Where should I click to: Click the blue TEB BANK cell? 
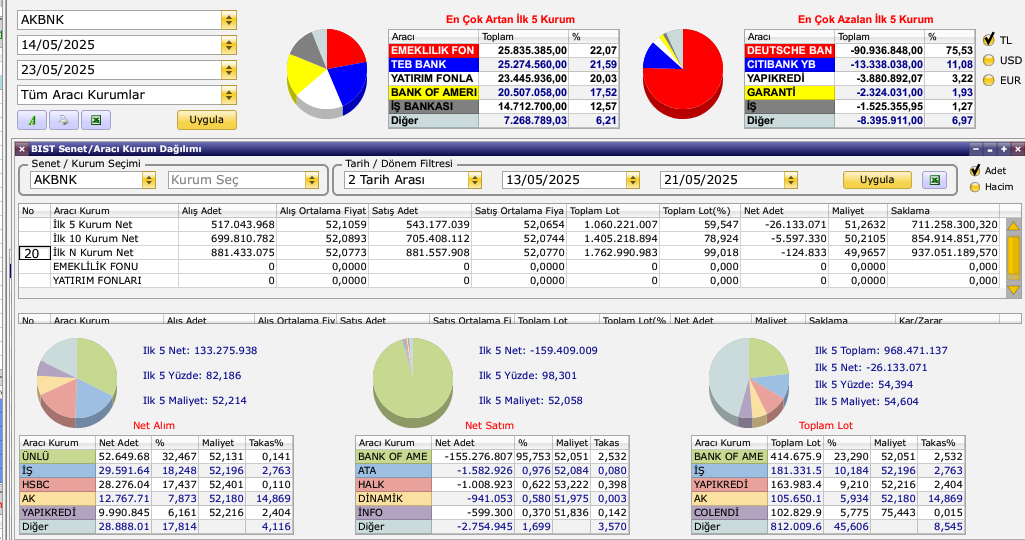point(433,64)
